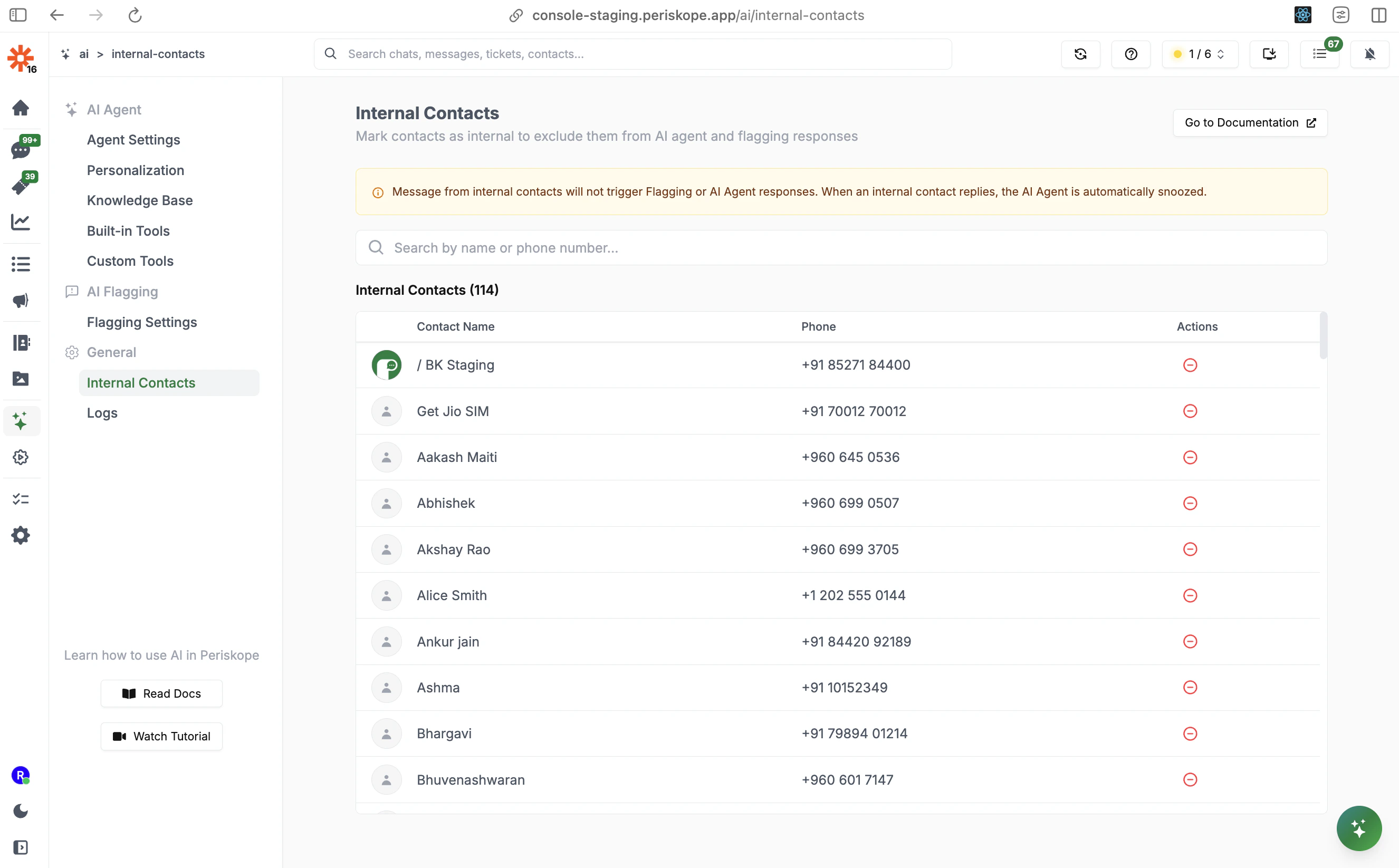Switch to dark mode with moon icon

coord(21,811)
